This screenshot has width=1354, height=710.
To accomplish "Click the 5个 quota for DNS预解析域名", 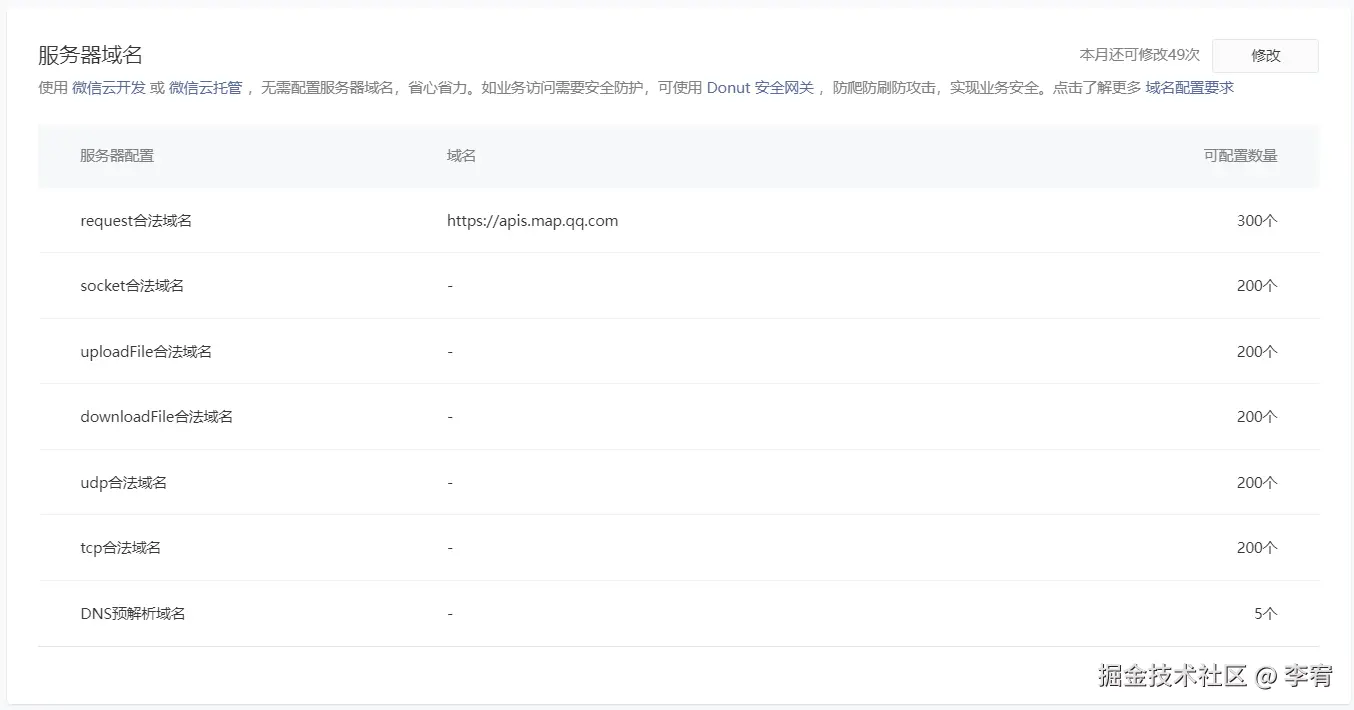I will (1266, 614).
